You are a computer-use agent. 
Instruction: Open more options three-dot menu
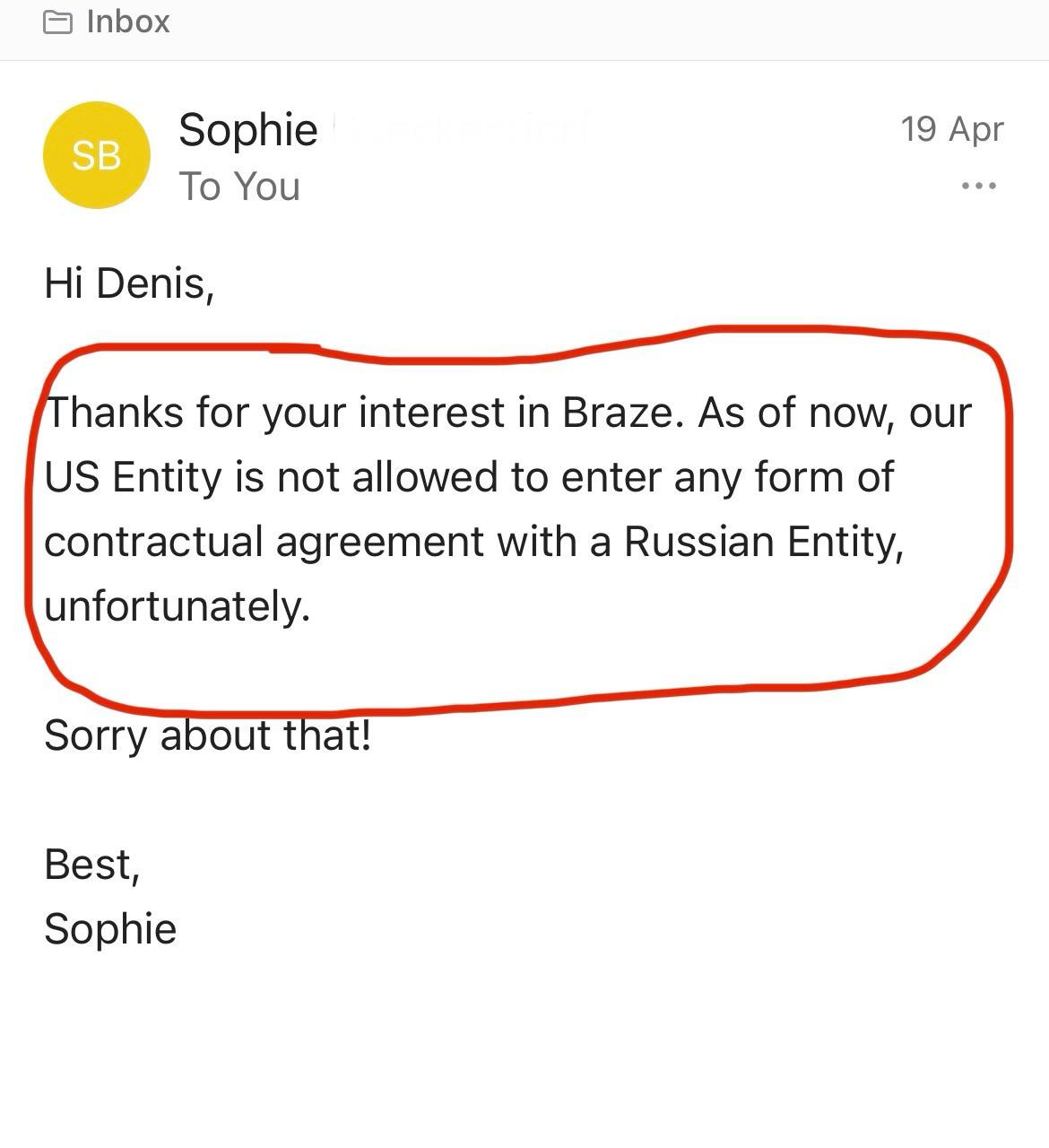pyautogui.click(x=978, y=186)
